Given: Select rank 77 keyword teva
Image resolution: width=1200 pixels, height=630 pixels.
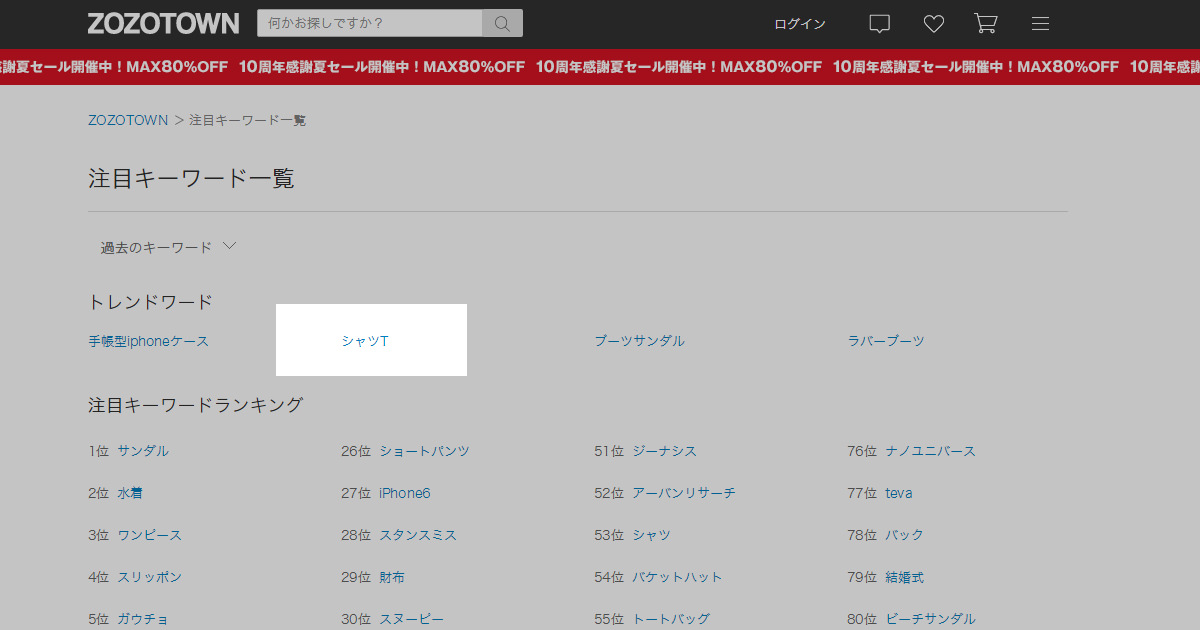Looking at the screenshot, I should coord(899,493).
